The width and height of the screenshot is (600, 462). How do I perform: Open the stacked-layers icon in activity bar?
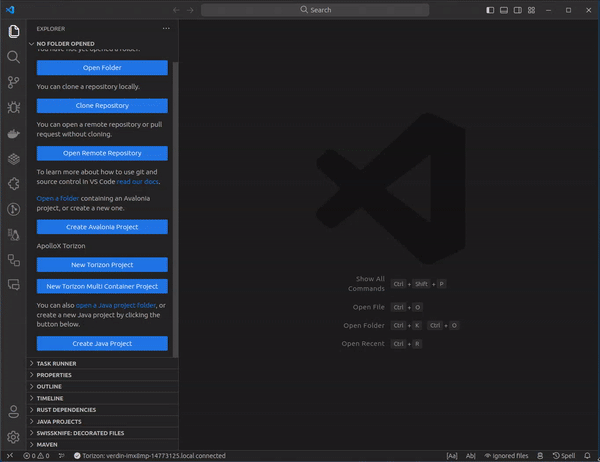click(x=13, y=158)
